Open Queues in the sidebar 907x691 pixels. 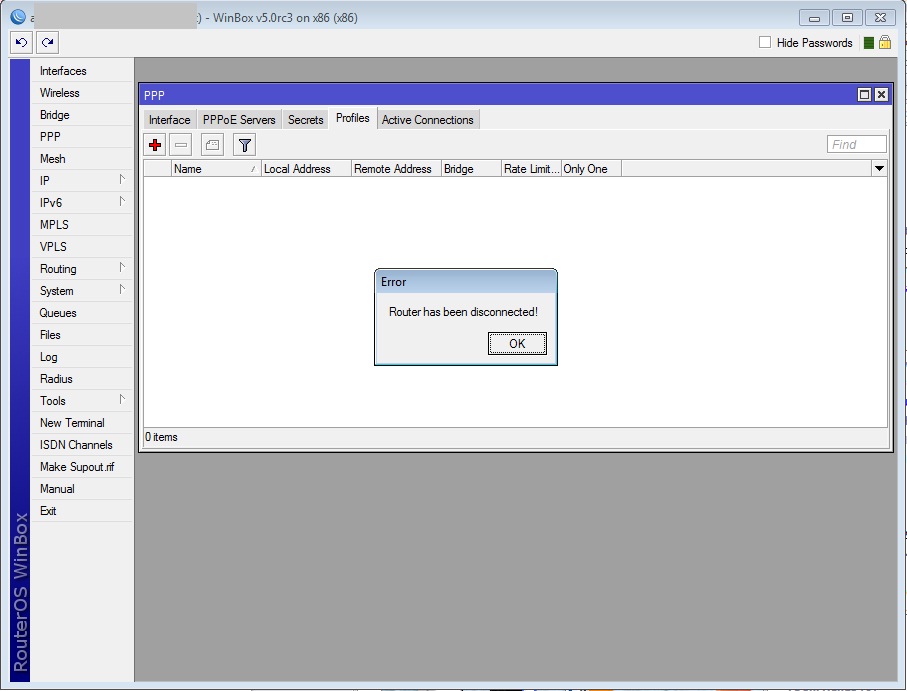tap(82, 313)
